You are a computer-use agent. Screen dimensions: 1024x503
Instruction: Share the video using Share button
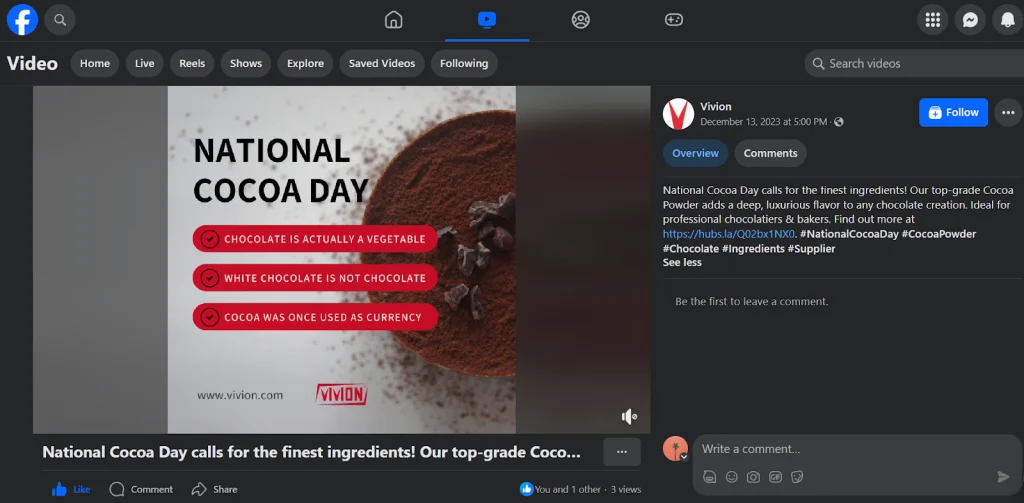(214, 489)
